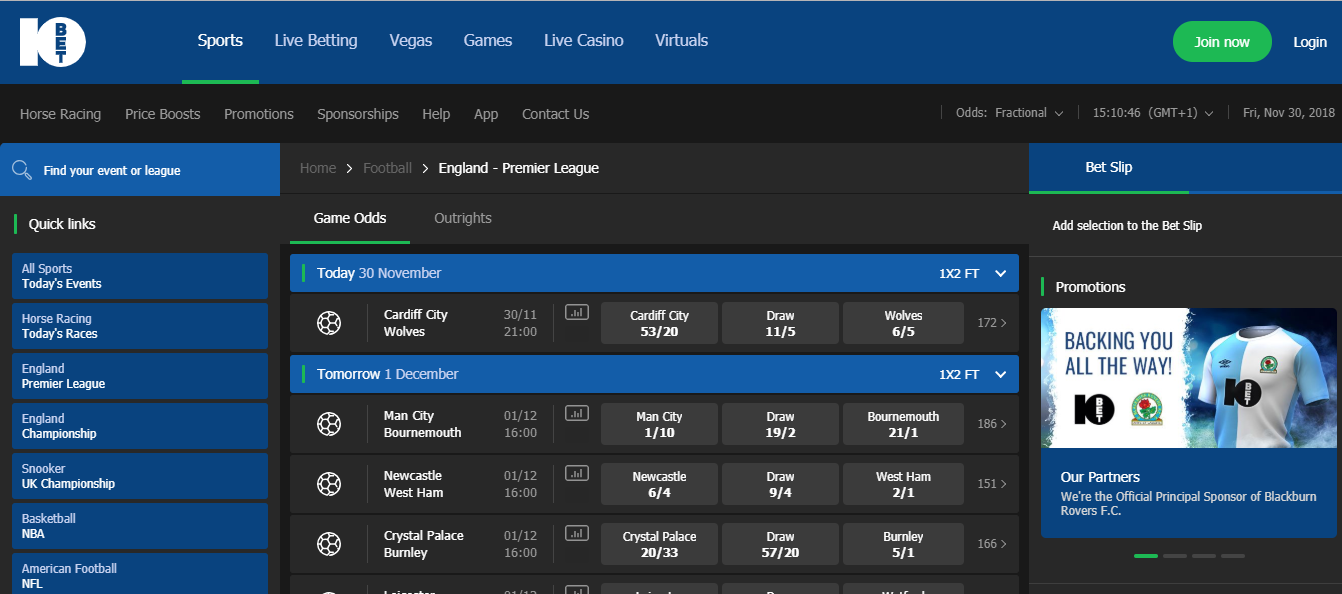Screen dimensions: 1342x594
Task: Switch to Live Betting
Action: (x=316, y=41)
